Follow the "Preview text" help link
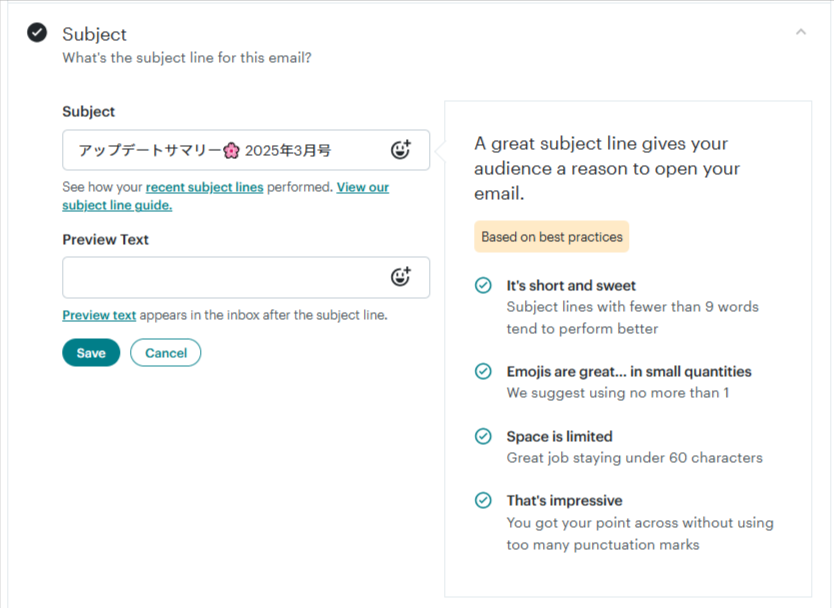 [99, 315]
